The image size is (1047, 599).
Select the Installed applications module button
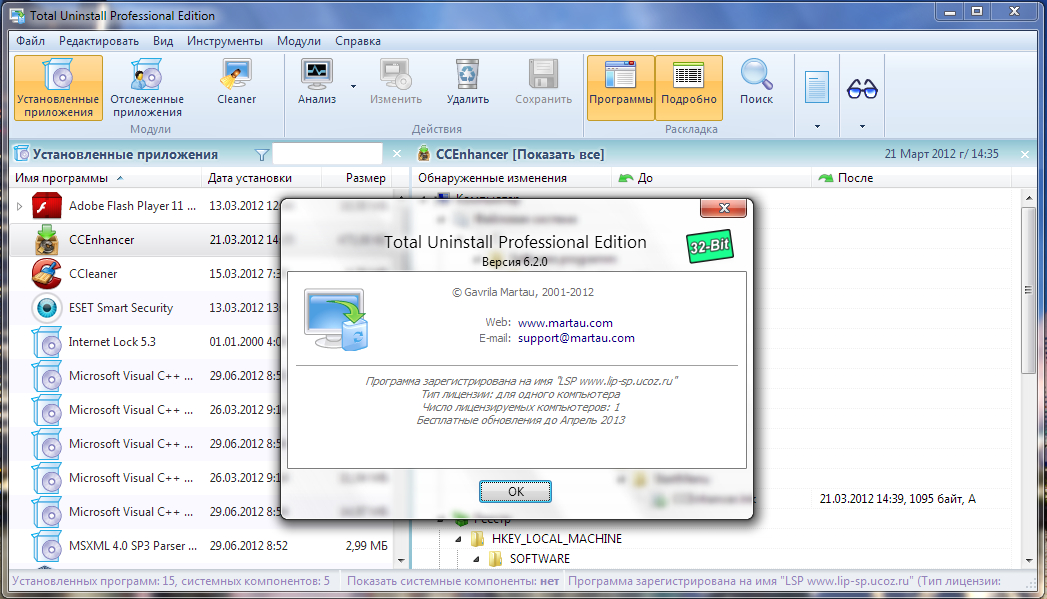[x=58, y=88]
